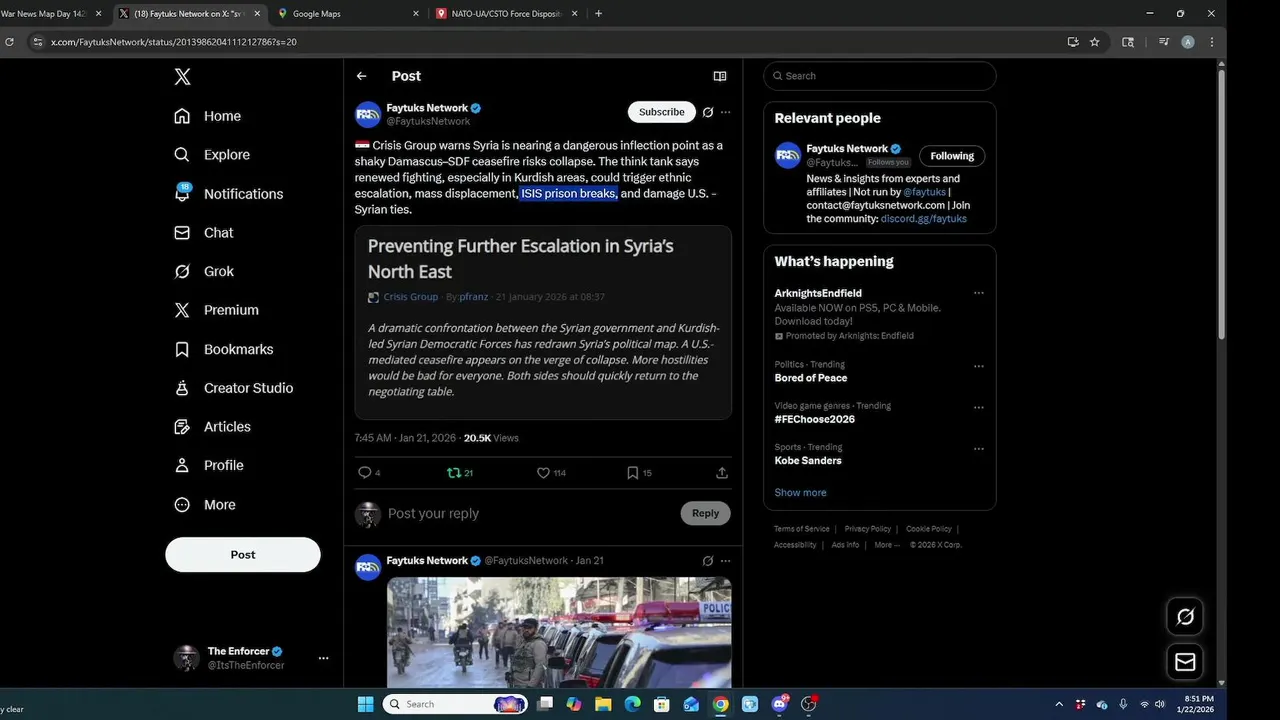Image resolution: width=1280 pixels, height=720 pixels.
Task: Open options for ArknightsEndfield promoted trend
Action: 979,293
